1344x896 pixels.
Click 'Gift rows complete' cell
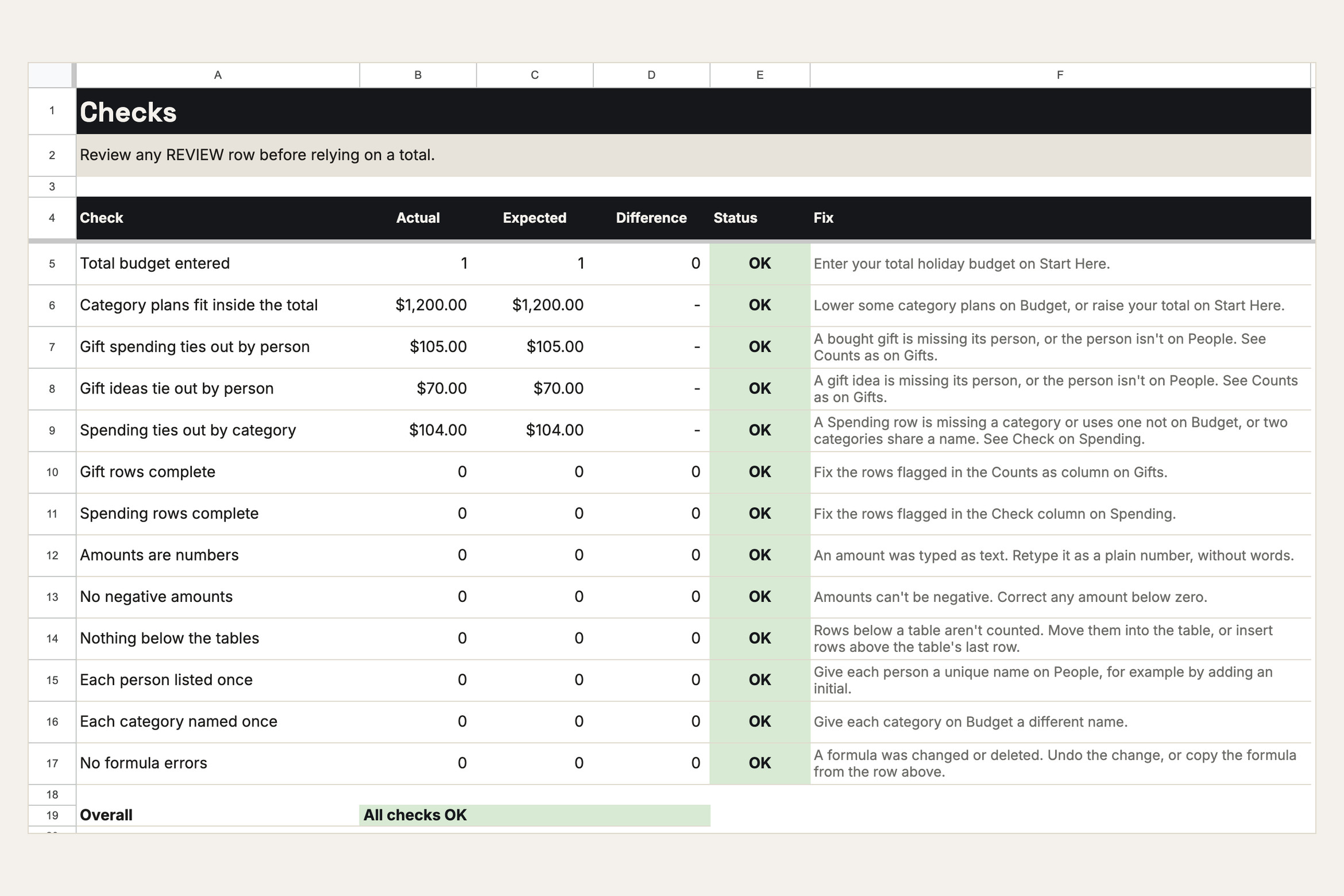coord(218,472)
